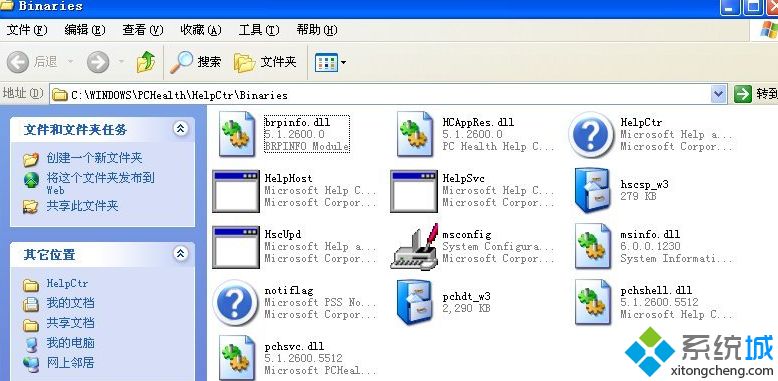Click the HelpSvc file name text
Screen dimensions: 778x381
(463, 178)
